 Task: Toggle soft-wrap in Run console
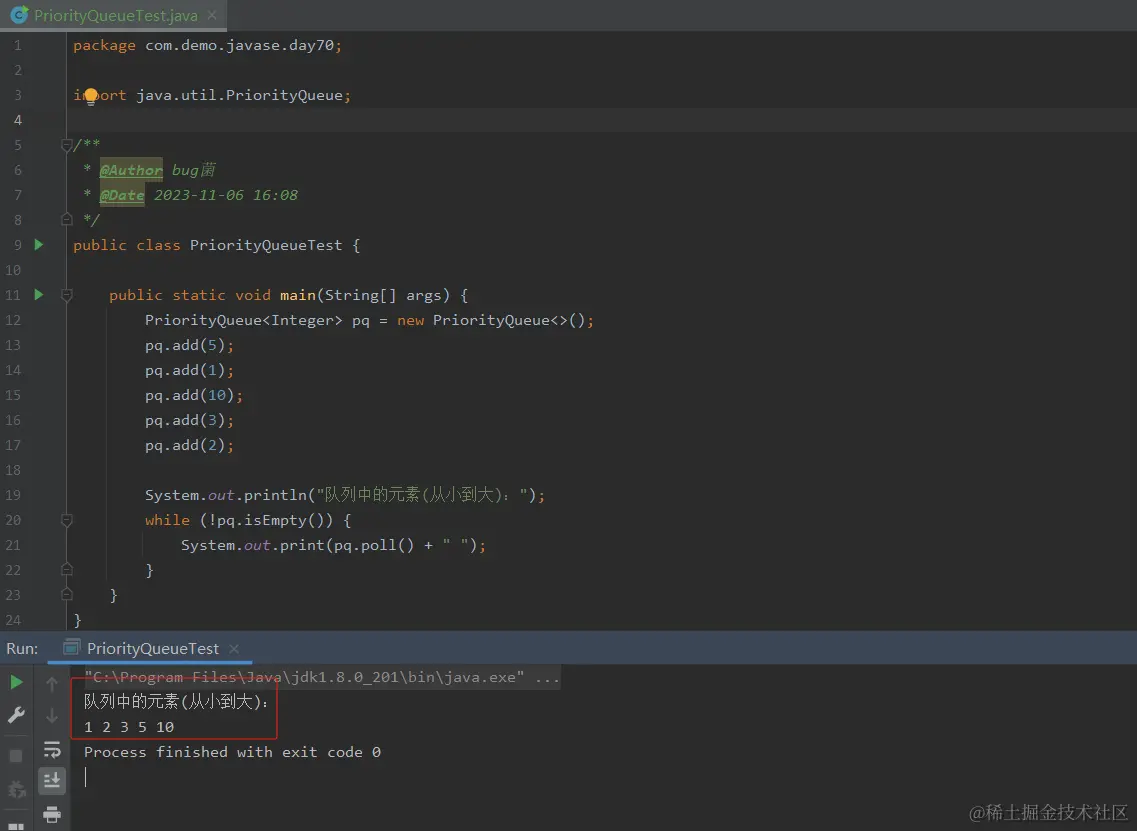(x=51, y=749)
